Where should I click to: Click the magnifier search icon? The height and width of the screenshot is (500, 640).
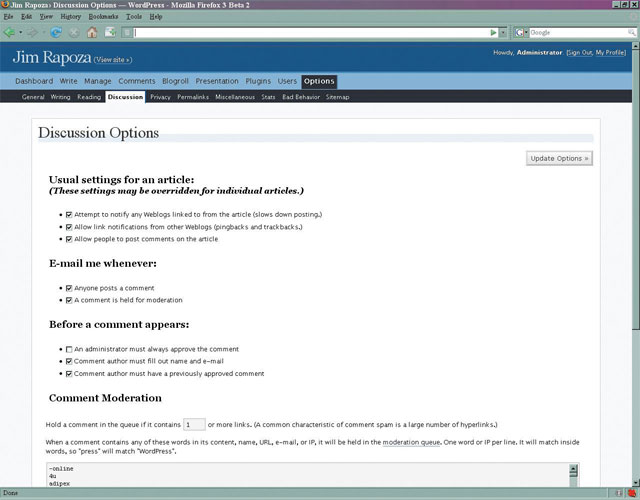click(631, 33)
